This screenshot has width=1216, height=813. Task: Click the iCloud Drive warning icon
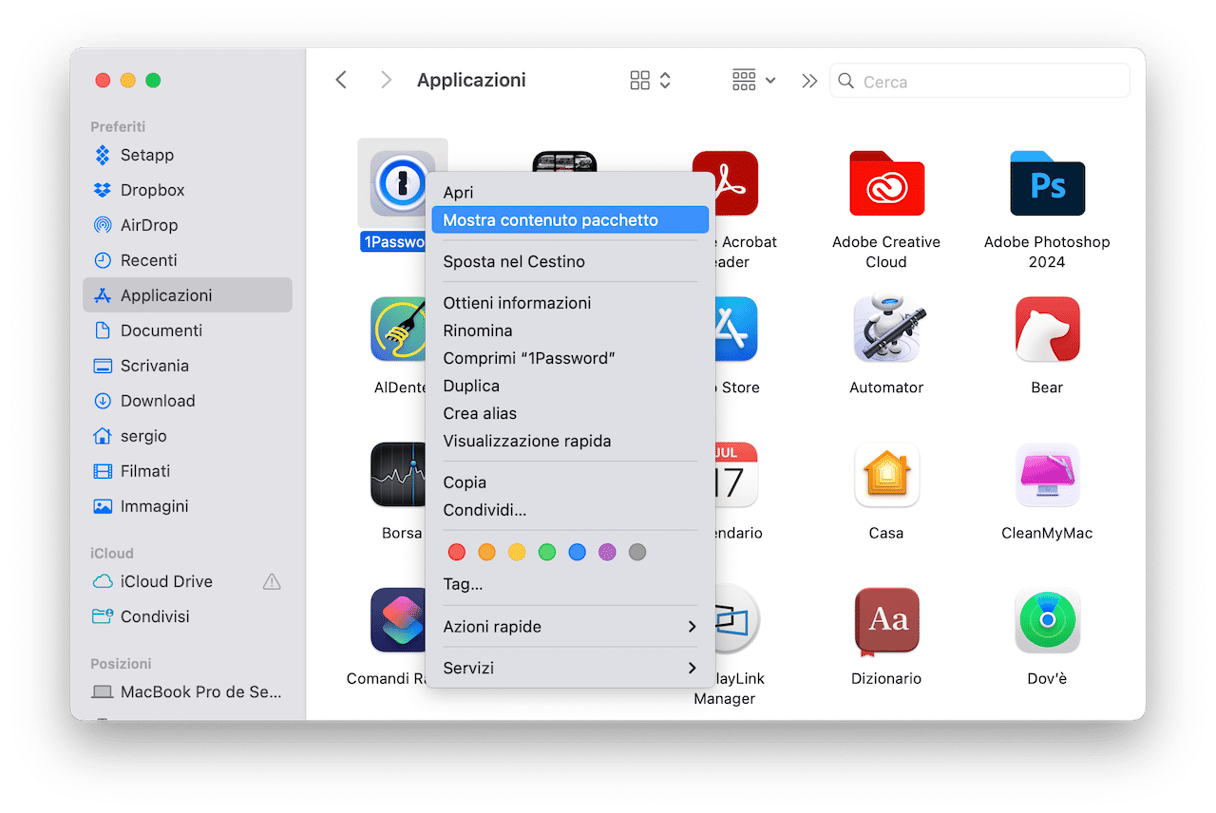point(272,581)
